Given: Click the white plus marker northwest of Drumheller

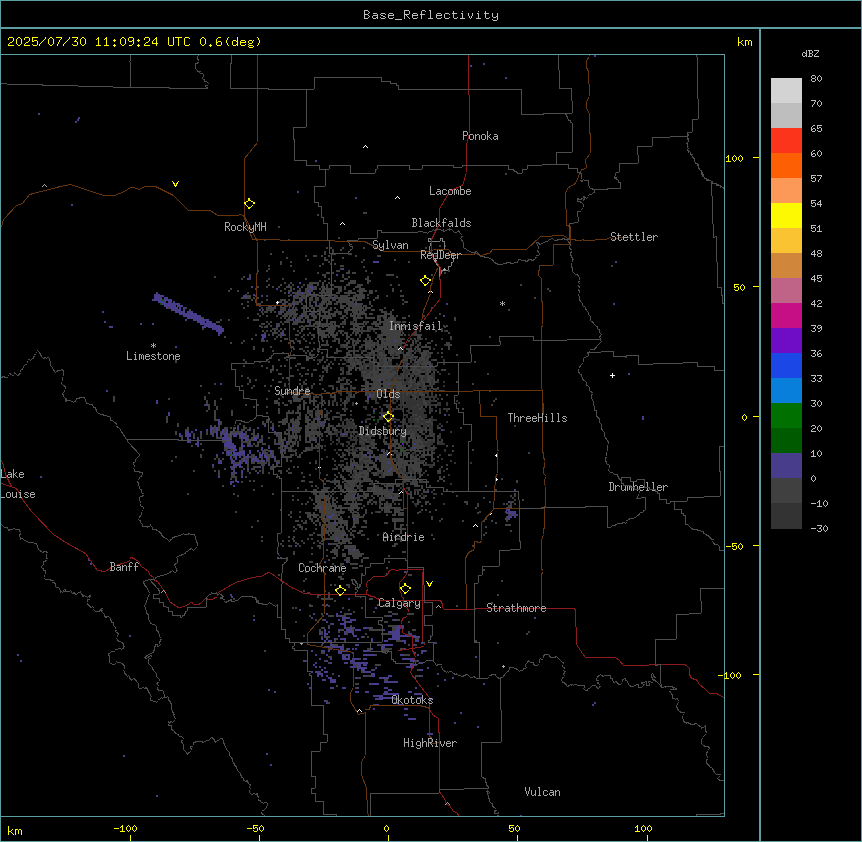Looking at the screenshot, I should (x=612, y=375).
